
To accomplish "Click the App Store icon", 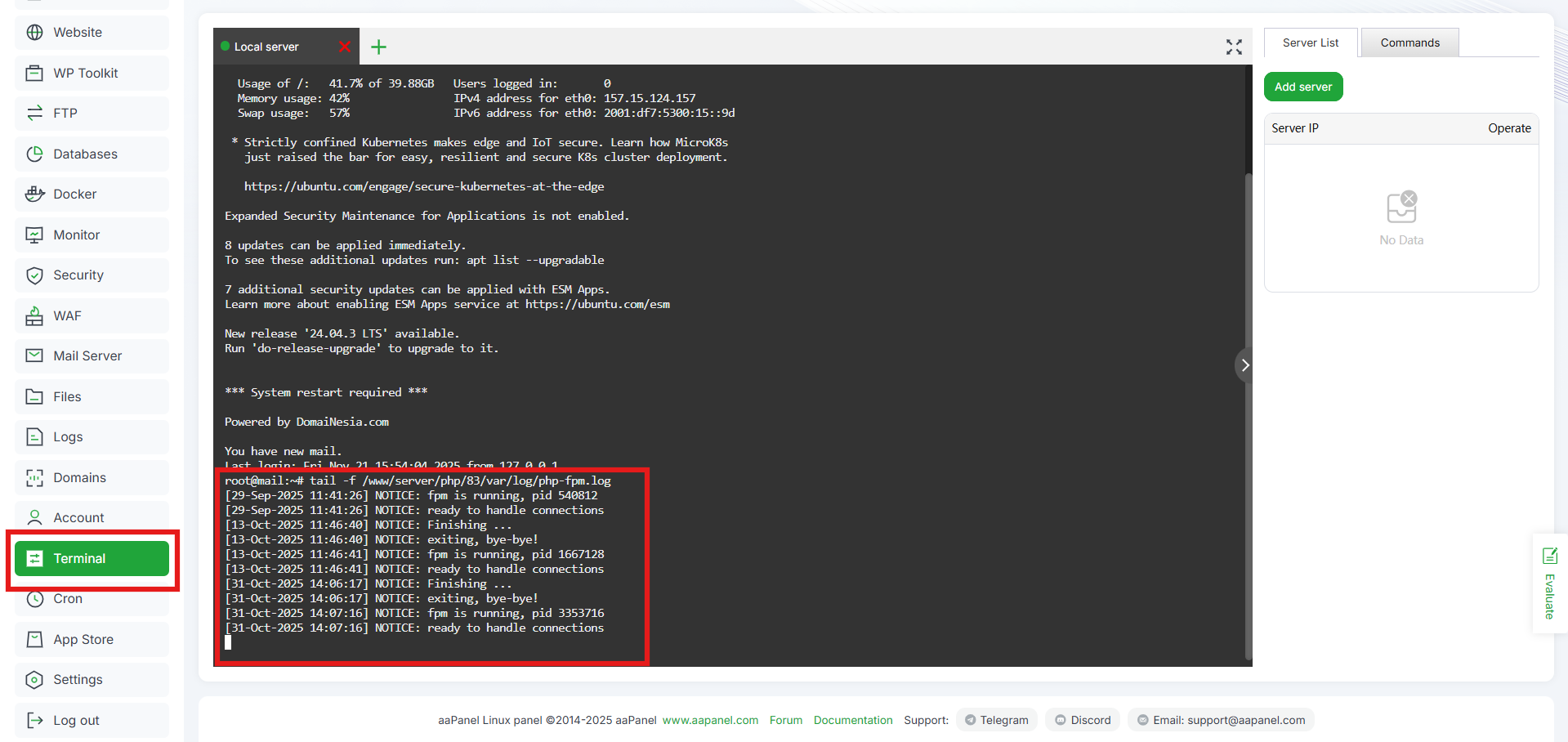I will 34,639.
